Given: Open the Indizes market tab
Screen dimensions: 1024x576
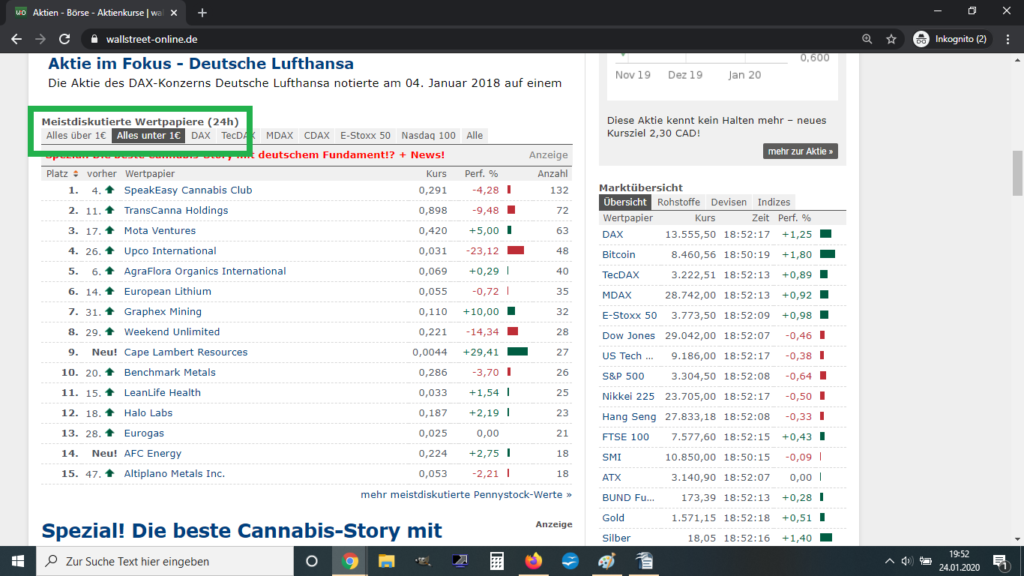Looking at the screenshot, I should coord(774,202).
